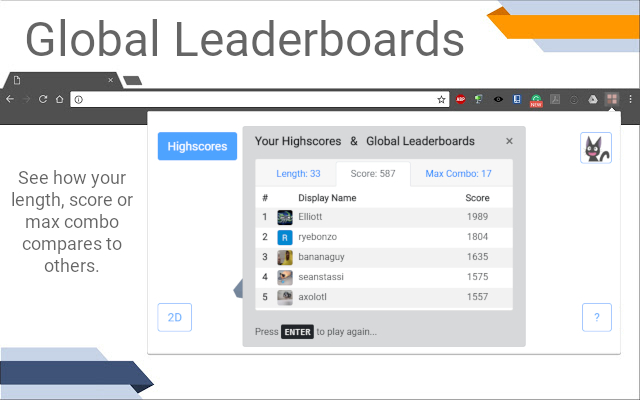Click the Score column header

click(x=477, y=198)
